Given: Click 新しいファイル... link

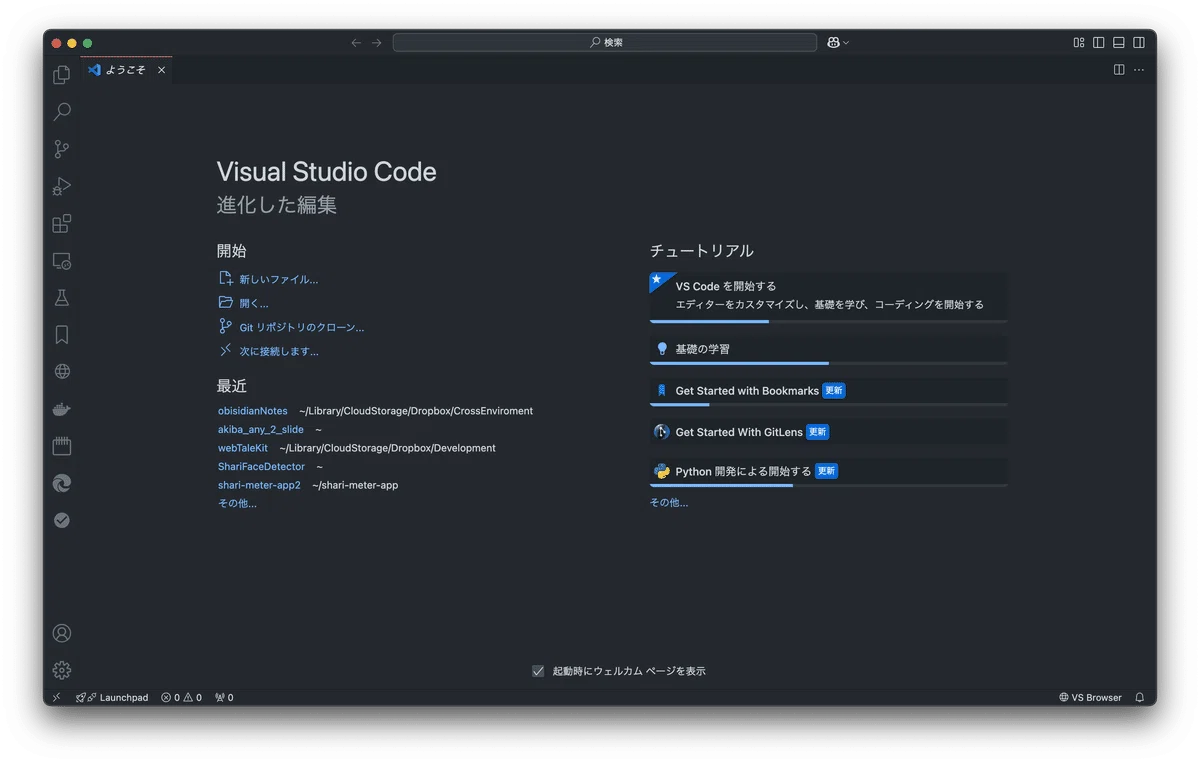Looking at the screenshot, I should pyautogui.click(x=268, y=279).
